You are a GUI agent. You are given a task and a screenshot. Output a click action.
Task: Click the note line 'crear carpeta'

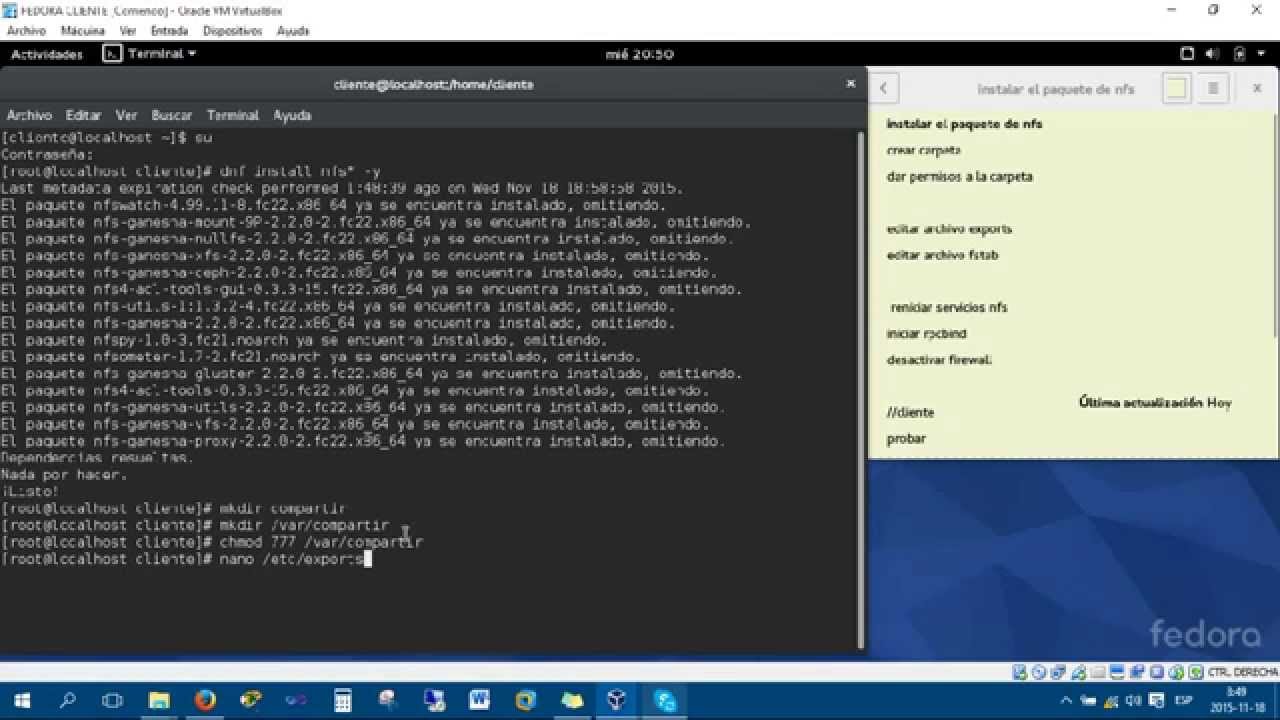924,150
